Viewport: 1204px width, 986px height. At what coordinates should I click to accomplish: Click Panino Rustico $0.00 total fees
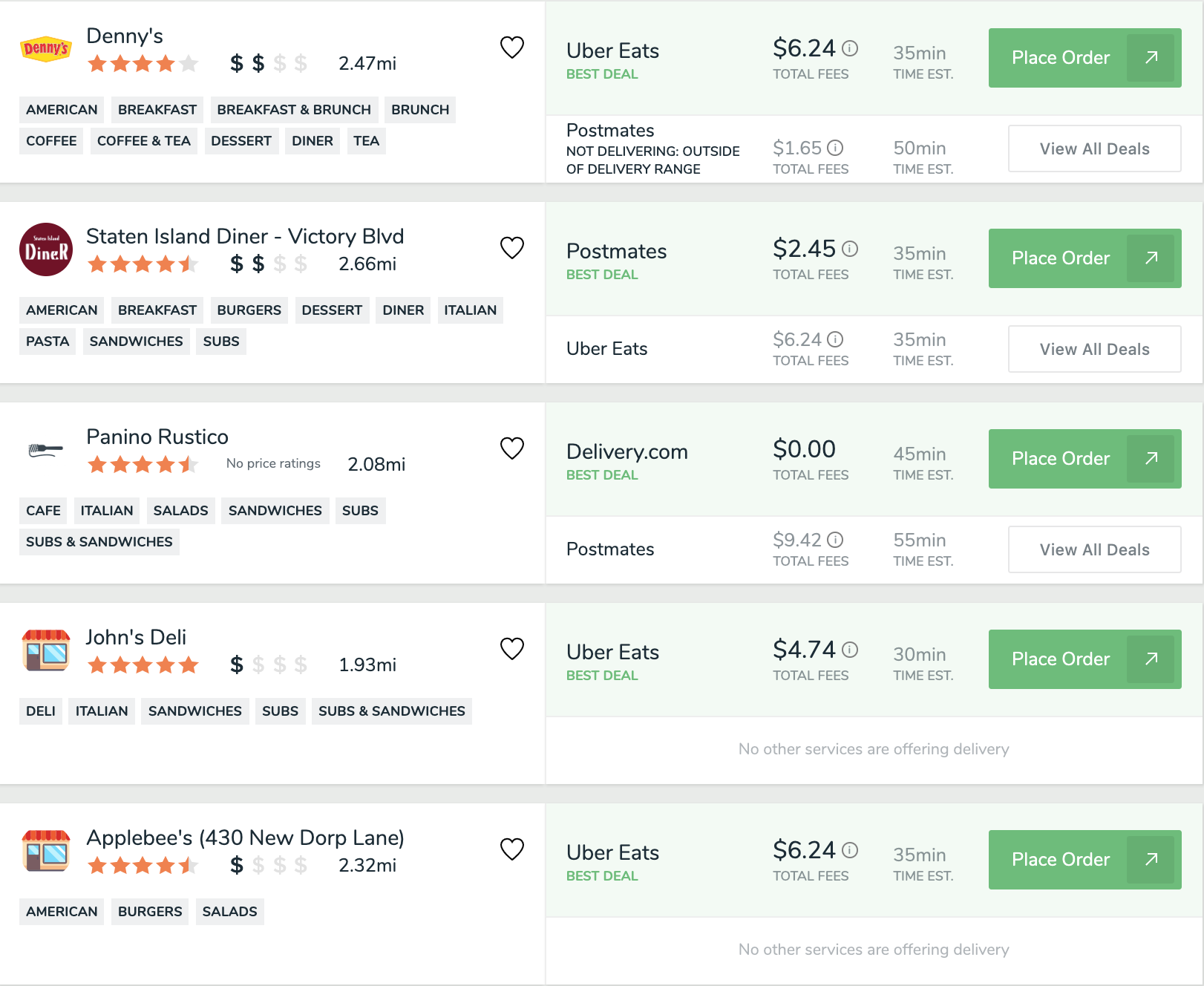tap(805, 449)
